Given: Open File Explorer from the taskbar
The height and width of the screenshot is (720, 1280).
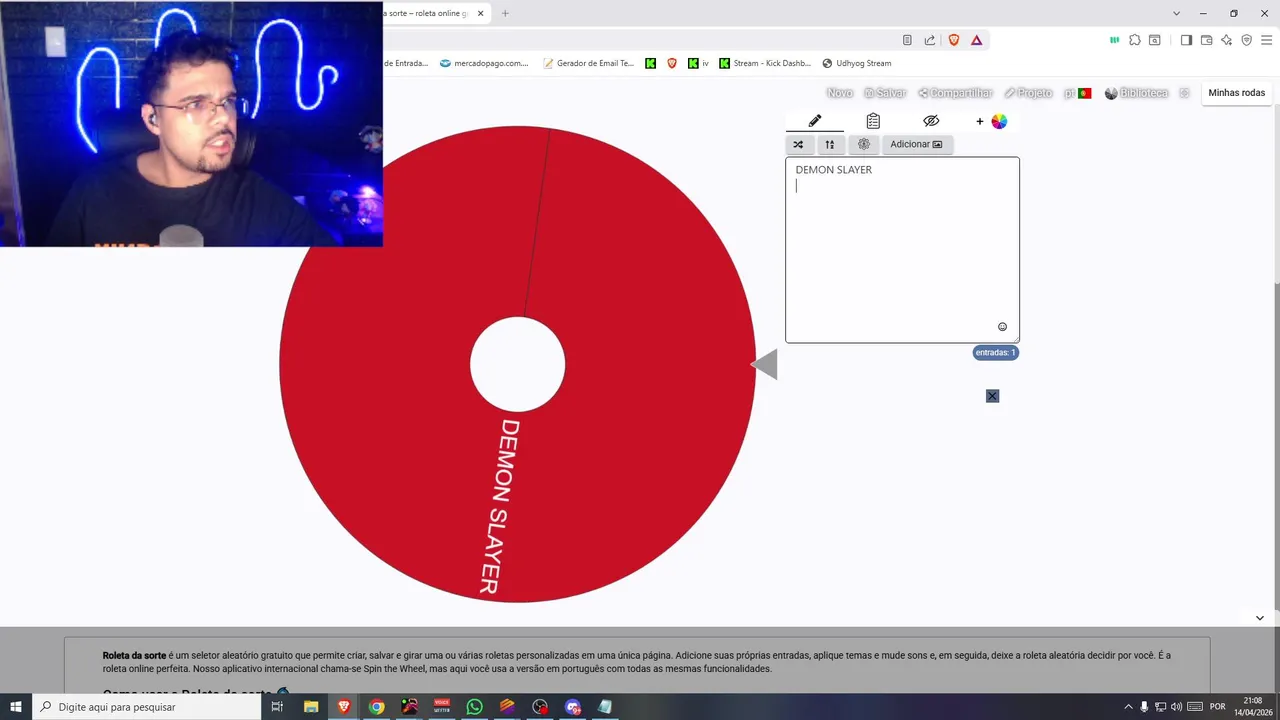Looking at the screenshot, I should [311, 707].
